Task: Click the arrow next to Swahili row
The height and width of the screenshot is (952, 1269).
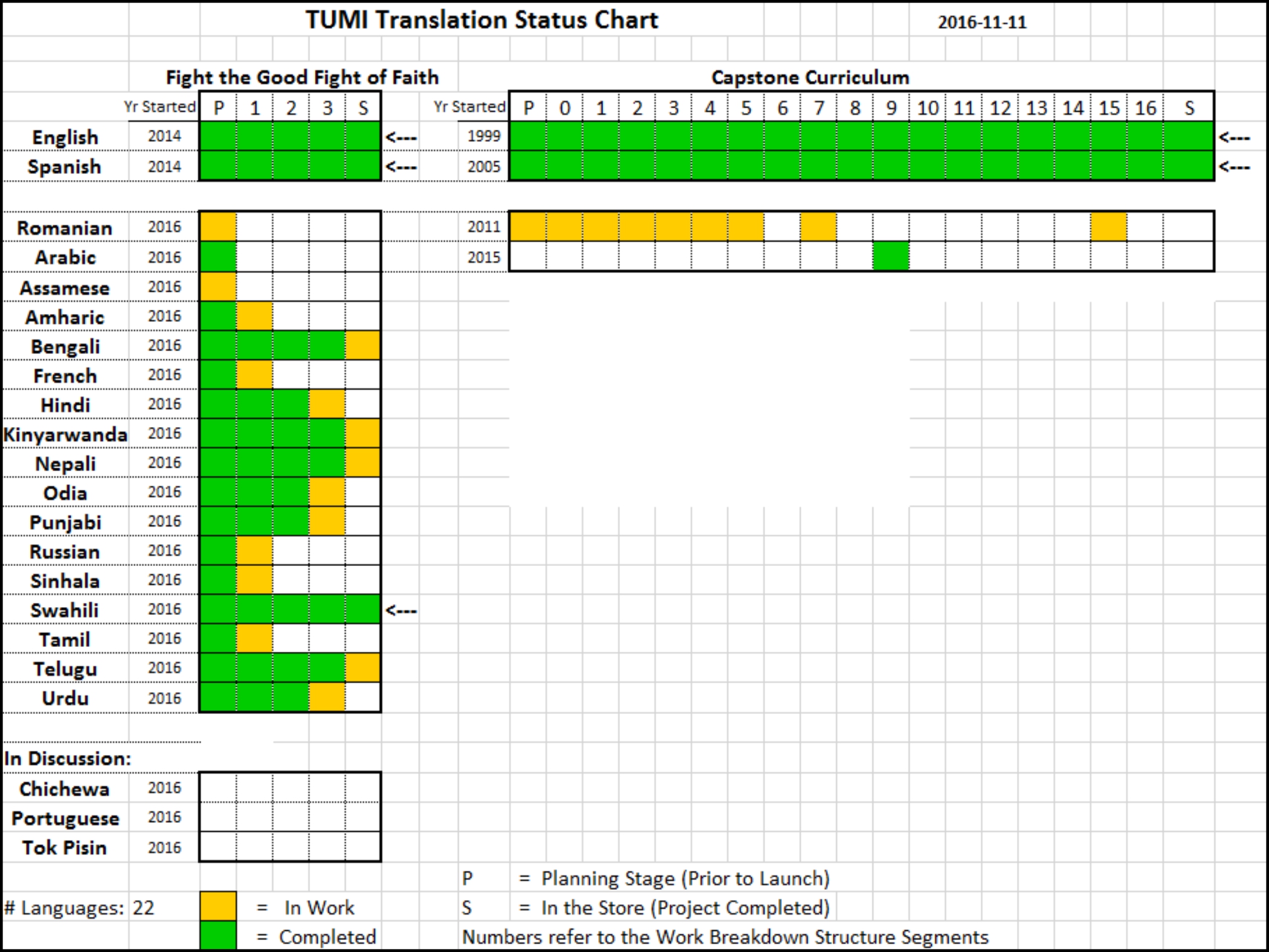Action: pyautogui.click(x=402, y=610)
